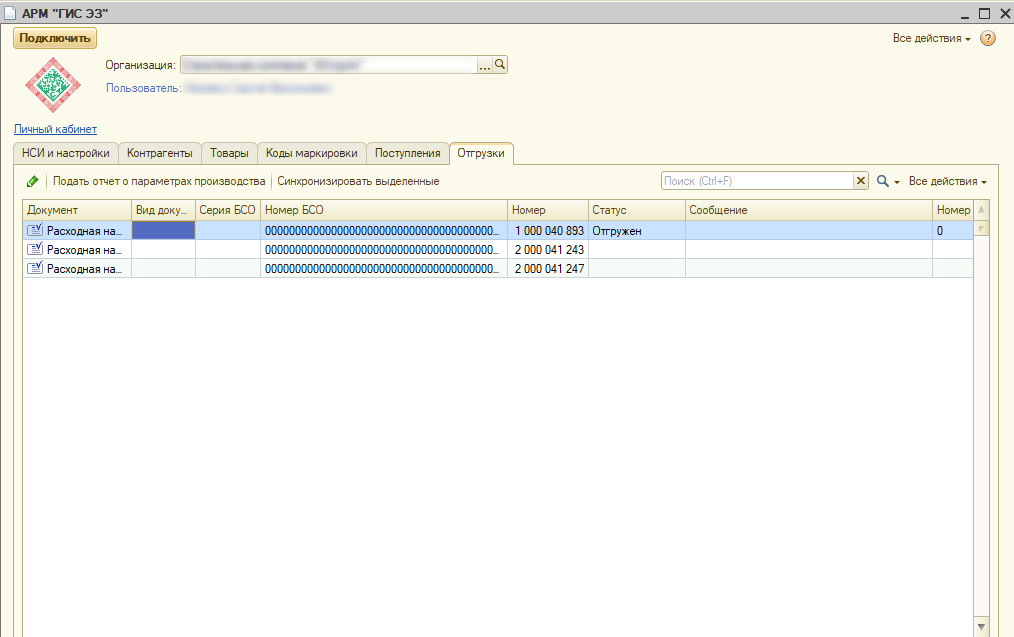Click the green pencil edit icon
The width and height of the screenshot is (1014, 637).
pos(33,182)
